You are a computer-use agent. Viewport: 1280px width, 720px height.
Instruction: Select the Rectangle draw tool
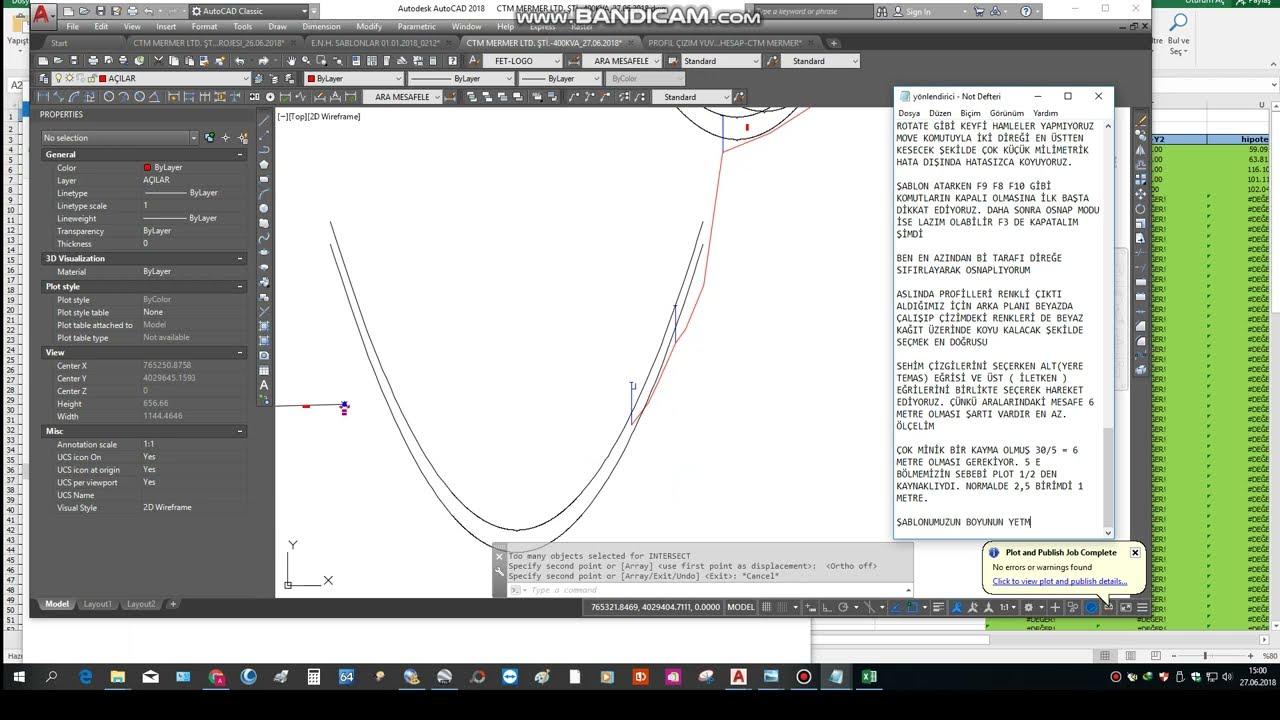pyautogui.click(x=262, y=177)
